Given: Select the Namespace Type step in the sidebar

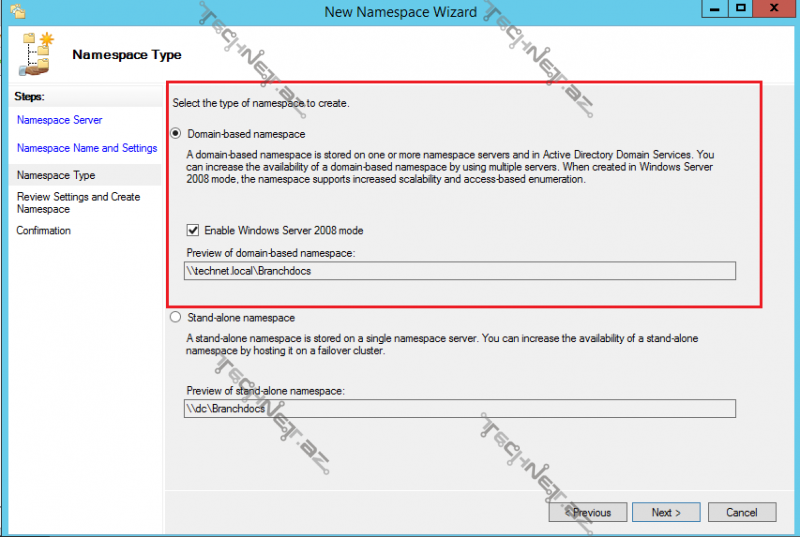Looking at the screenshot, I should tap(56, 175).
